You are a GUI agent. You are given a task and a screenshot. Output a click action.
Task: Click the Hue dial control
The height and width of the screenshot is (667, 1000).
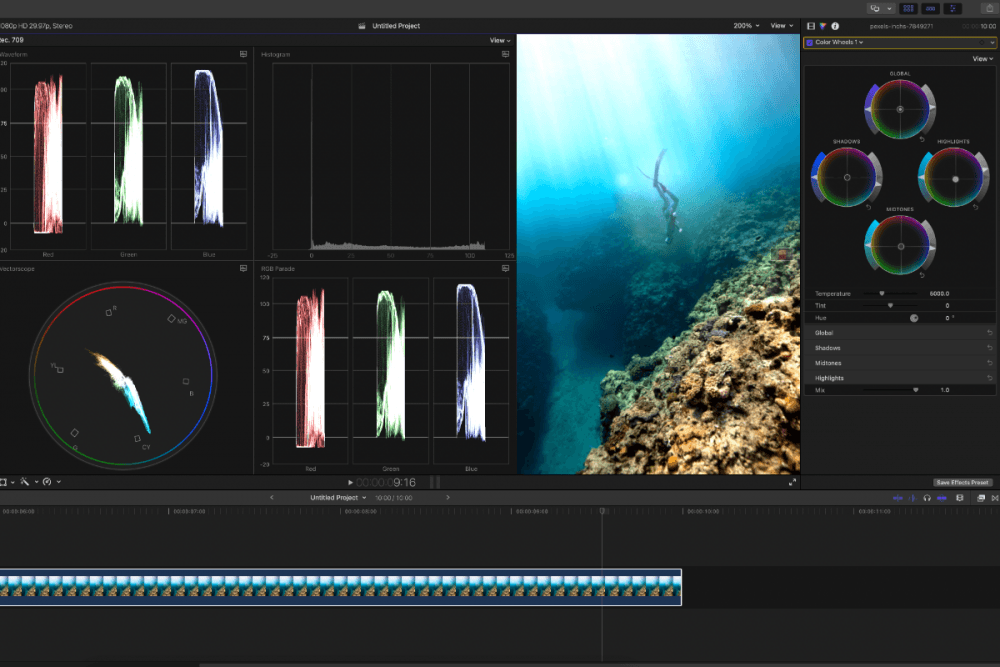coord(914,318)
